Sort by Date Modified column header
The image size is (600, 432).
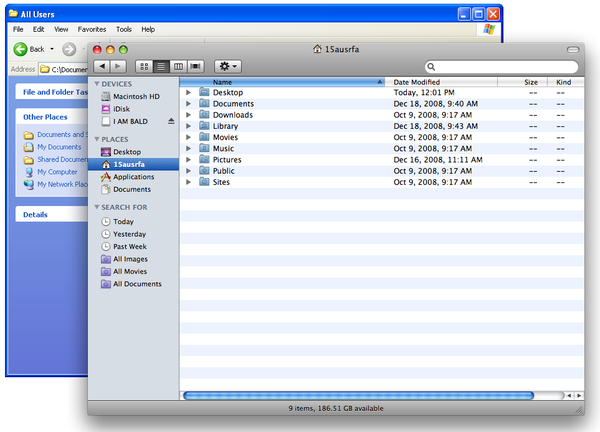point(441,82)
